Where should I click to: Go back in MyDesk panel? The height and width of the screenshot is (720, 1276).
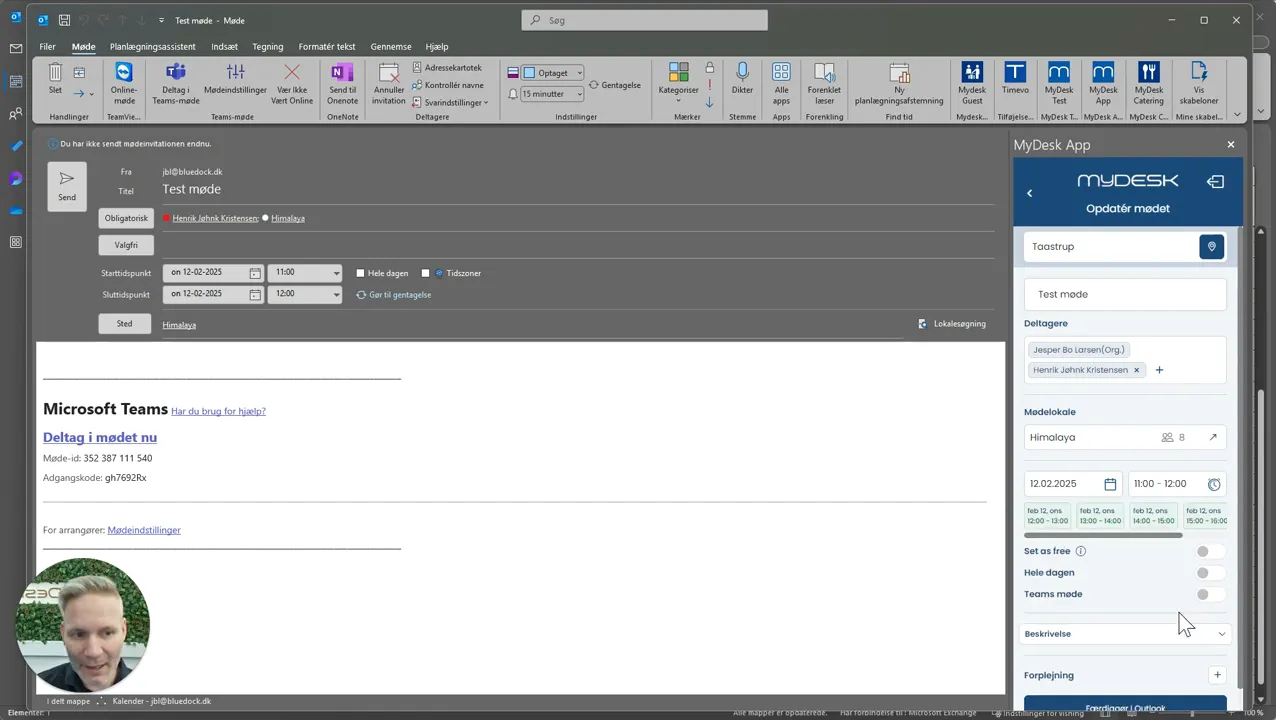pyautogui.click(x=1029, y=193)
